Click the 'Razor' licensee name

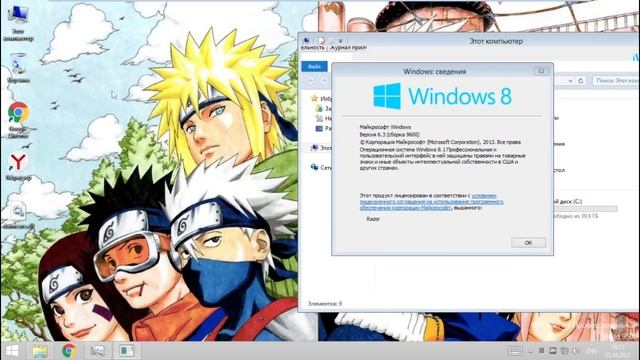pyautogui.click(x=373, y=219)
